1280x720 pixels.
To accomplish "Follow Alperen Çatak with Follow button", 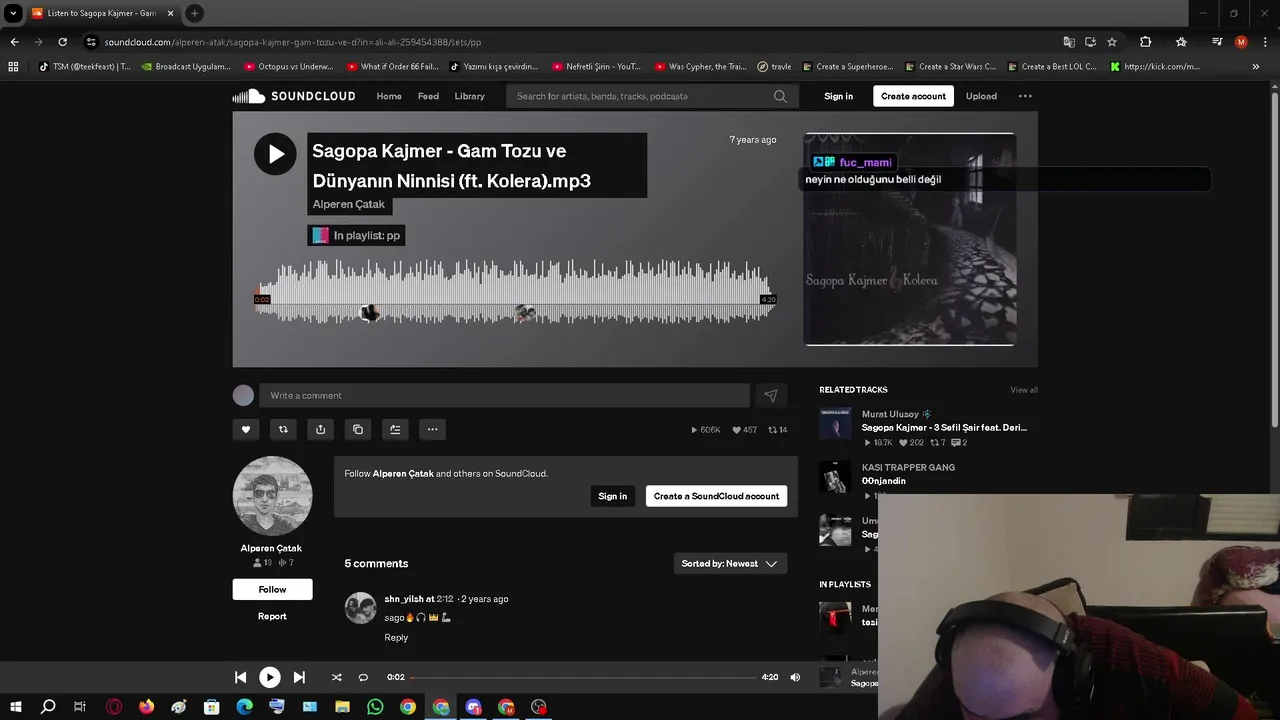I will (272, 589).
